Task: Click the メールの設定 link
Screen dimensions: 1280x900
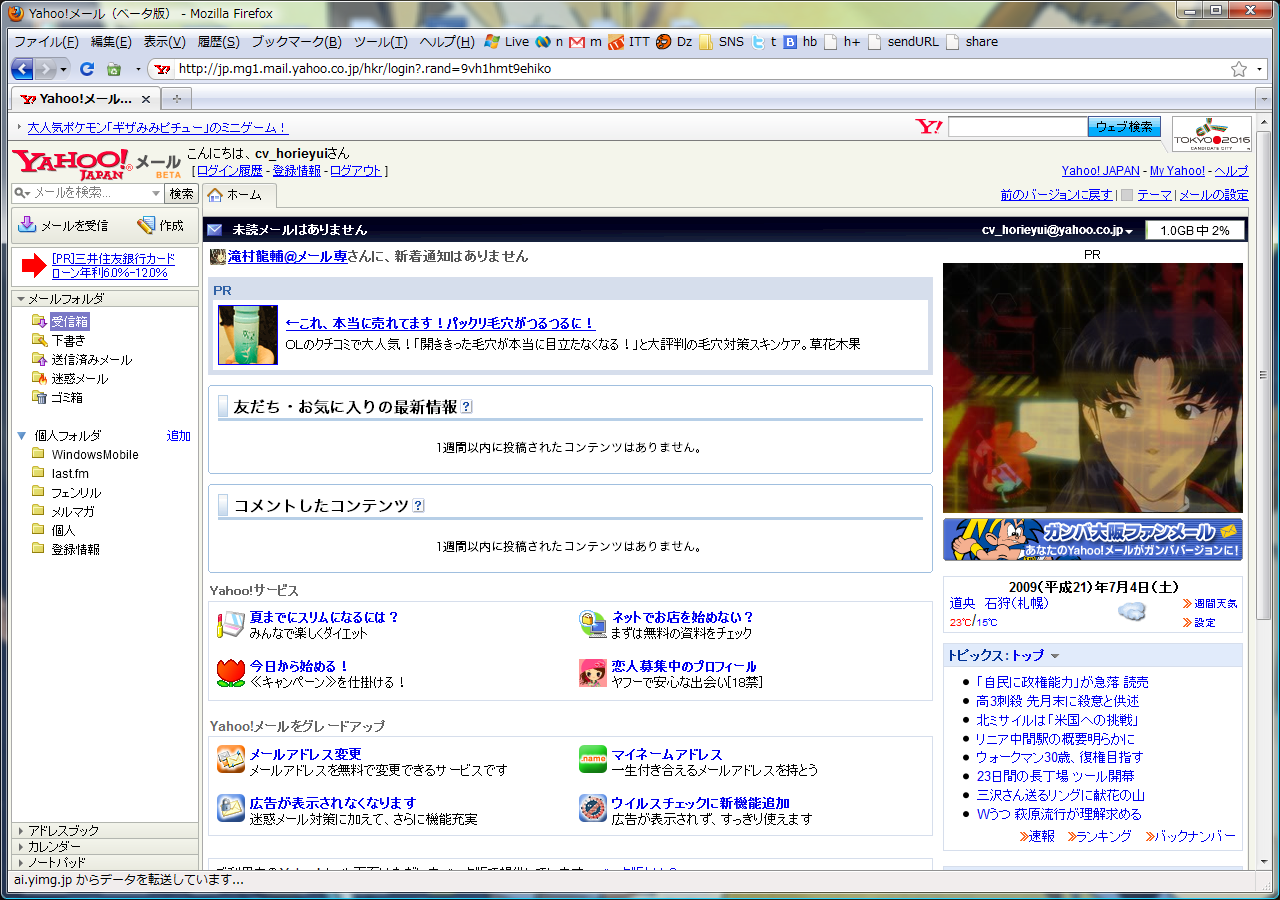Action: [x=1214, y=195]
